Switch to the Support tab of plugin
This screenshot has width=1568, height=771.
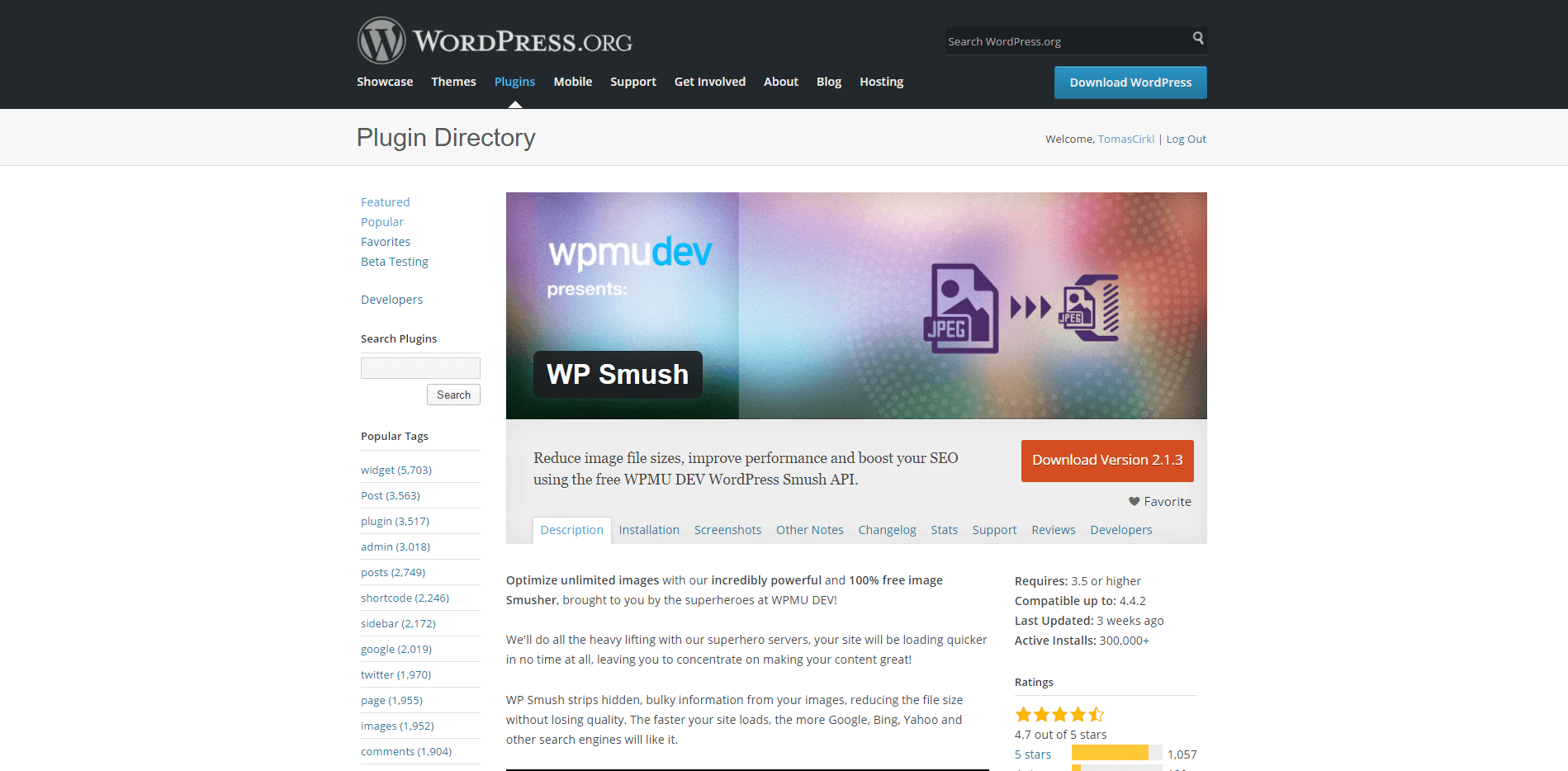994,530
